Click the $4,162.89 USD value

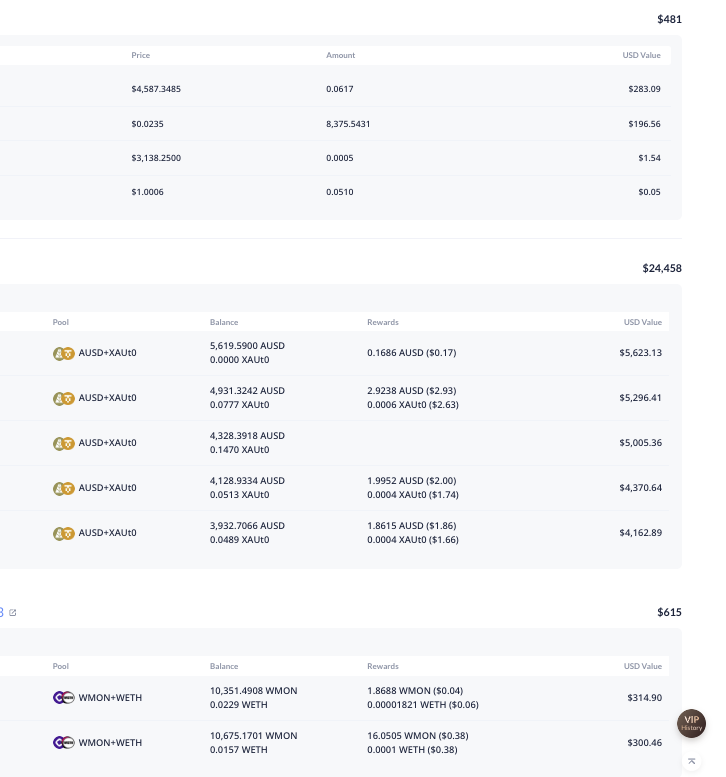[640, 533]
